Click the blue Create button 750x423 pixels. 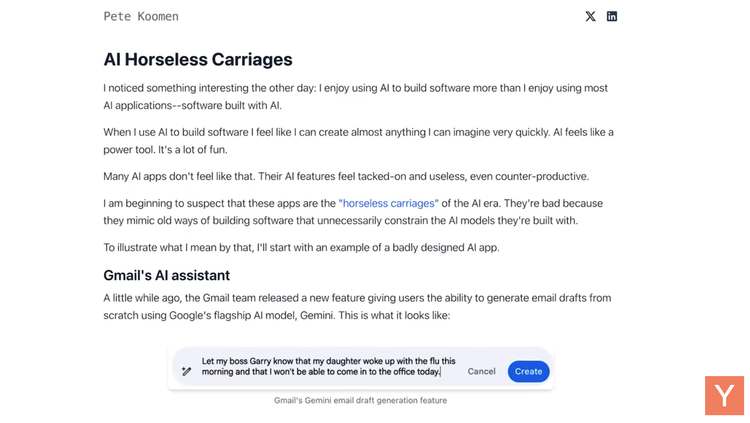tap(529, 371)
